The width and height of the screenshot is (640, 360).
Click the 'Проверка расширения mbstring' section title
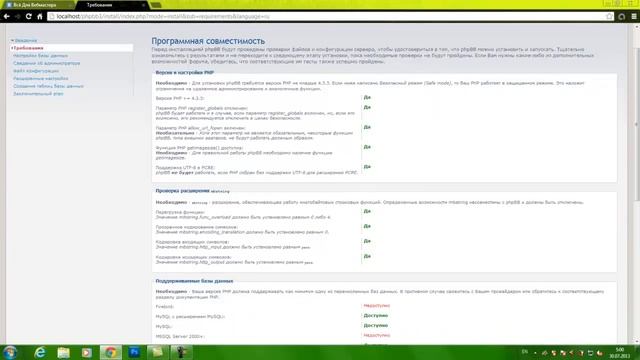(192, 191)
